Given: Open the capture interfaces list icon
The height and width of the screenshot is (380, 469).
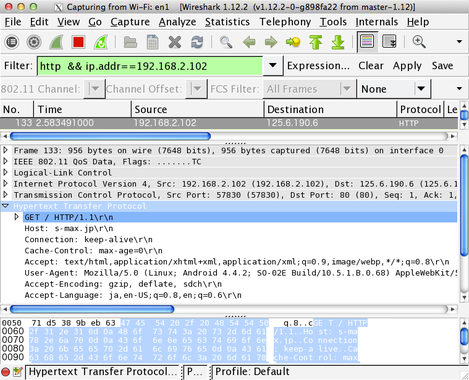Looking at the screenshot, I should (x=12, y=42).
